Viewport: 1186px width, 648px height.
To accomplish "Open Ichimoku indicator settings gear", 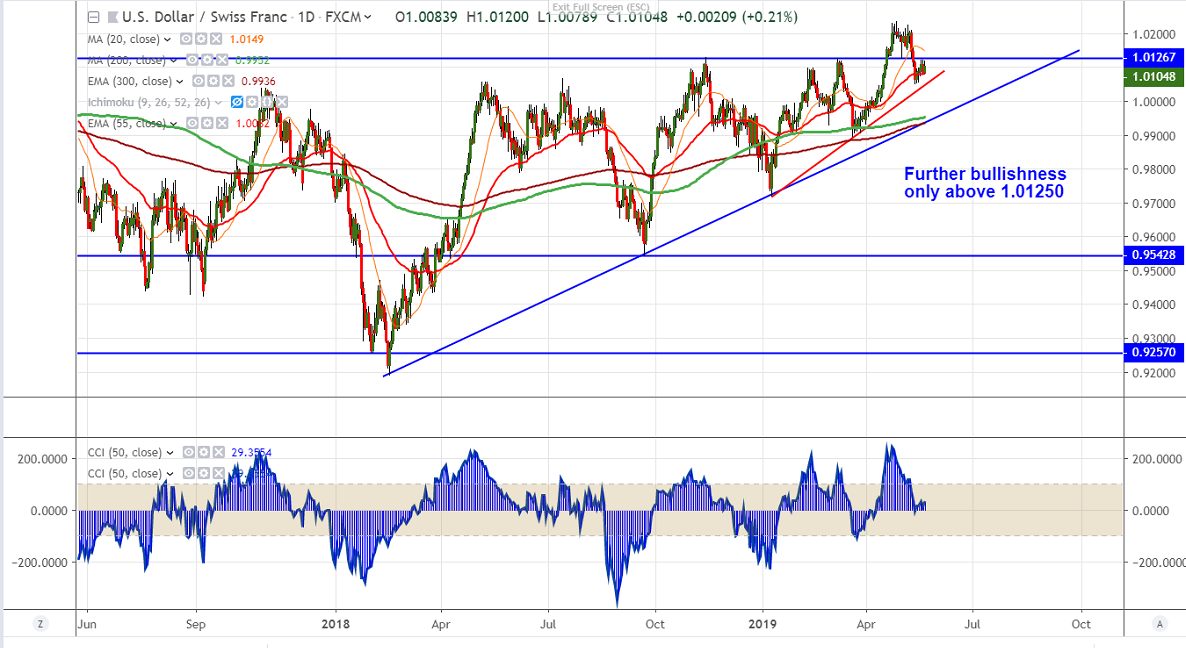I will point(252,102).
